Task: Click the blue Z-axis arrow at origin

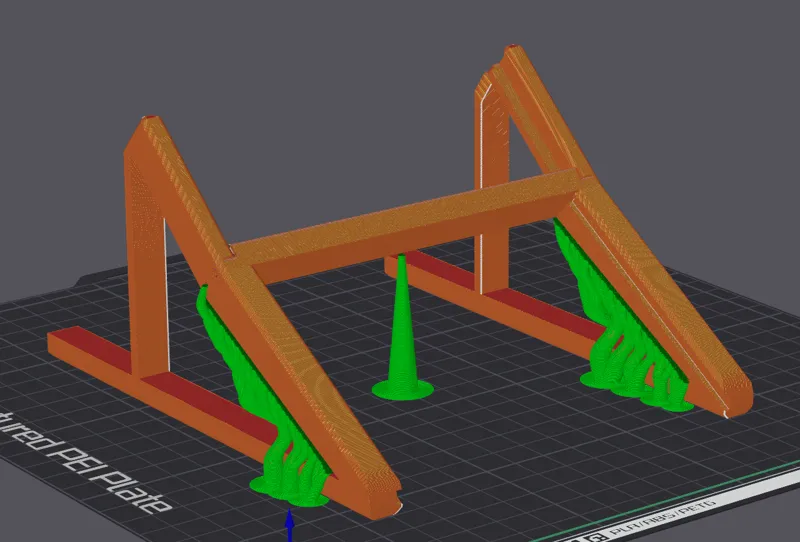Action: 289,524
